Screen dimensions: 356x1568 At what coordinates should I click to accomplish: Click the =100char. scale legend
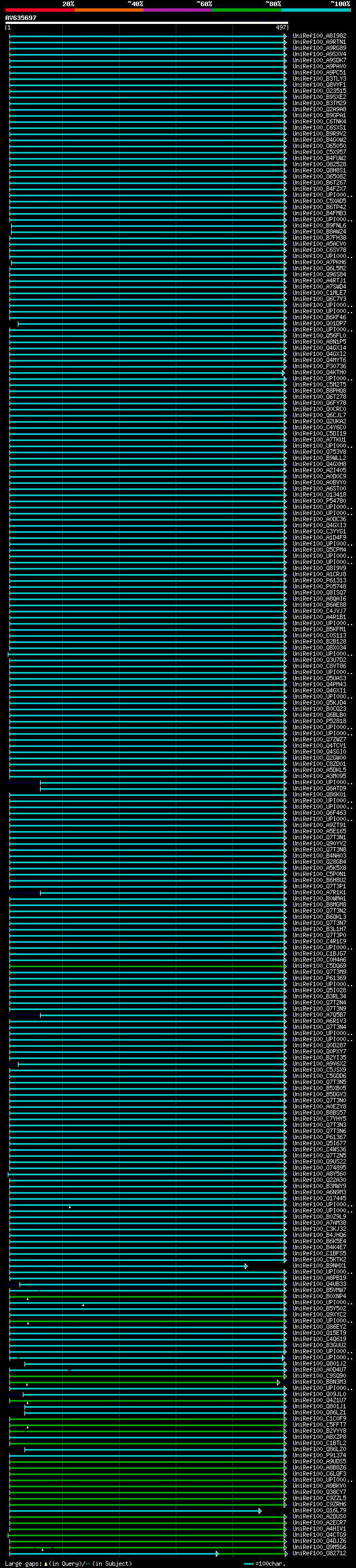[x=265, y=1564]
